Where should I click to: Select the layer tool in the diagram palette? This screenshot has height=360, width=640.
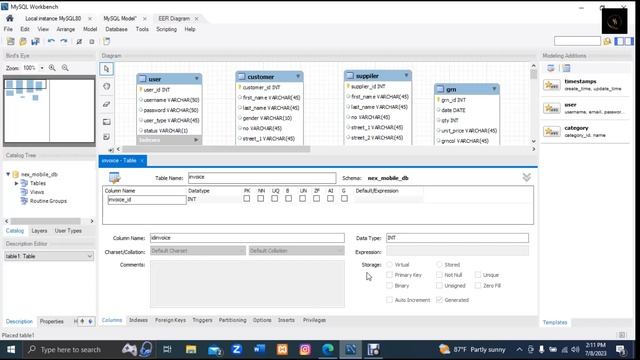click(107, 122)
